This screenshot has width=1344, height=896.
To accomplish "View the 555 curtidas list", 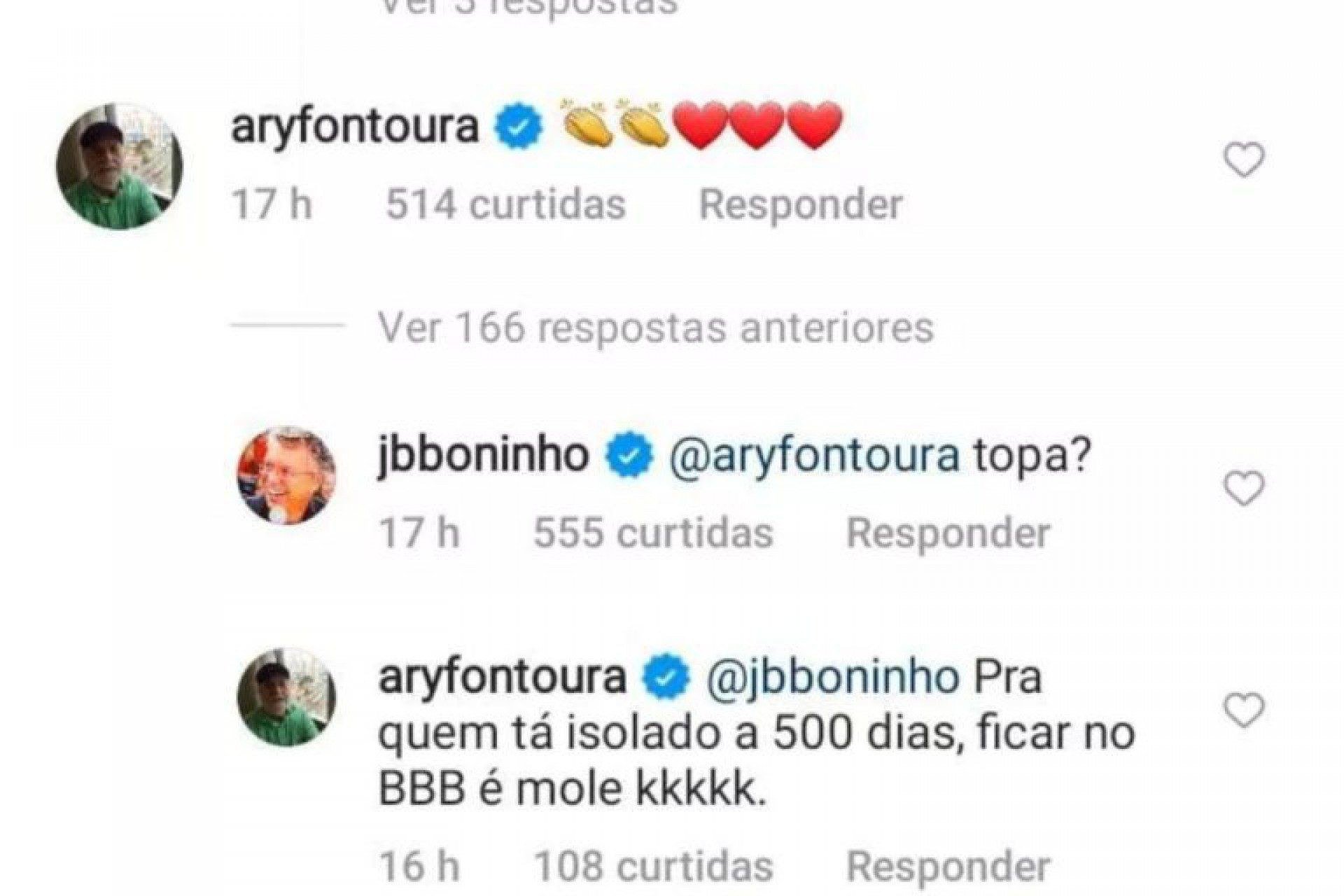I will 653,533.
